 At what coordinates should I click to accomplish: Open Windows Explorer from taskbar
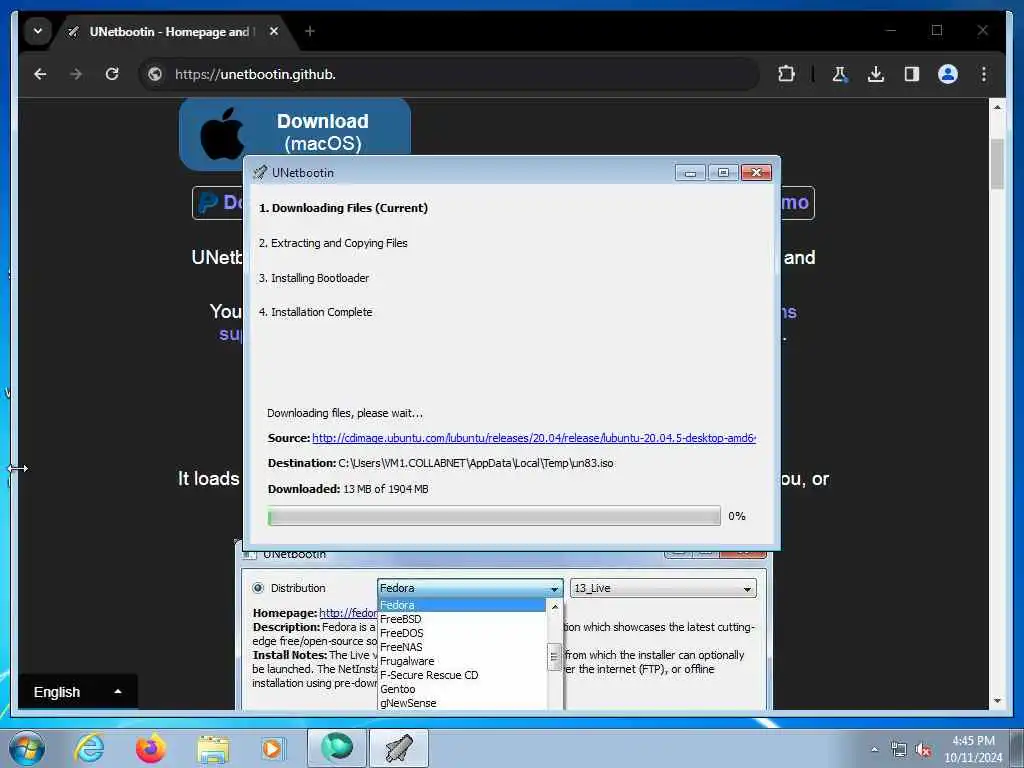coord(213,748)
